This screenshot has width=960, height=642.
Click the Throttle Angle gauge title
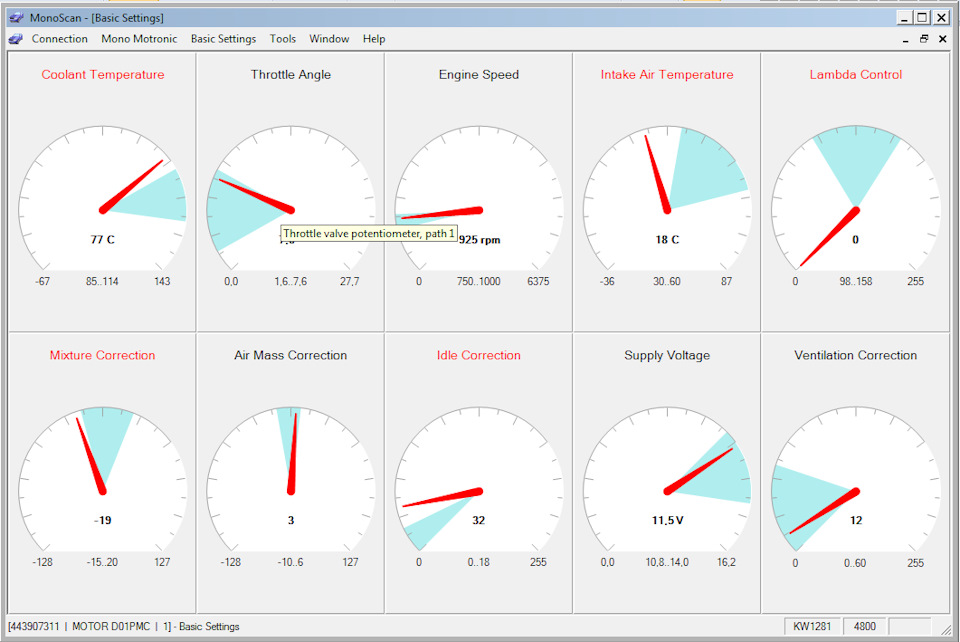[x=291, y=75]
